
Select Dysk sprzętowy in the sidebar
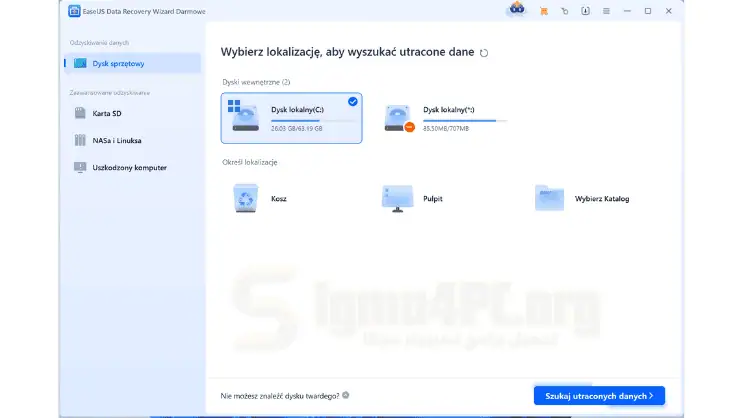click(133, 63)
